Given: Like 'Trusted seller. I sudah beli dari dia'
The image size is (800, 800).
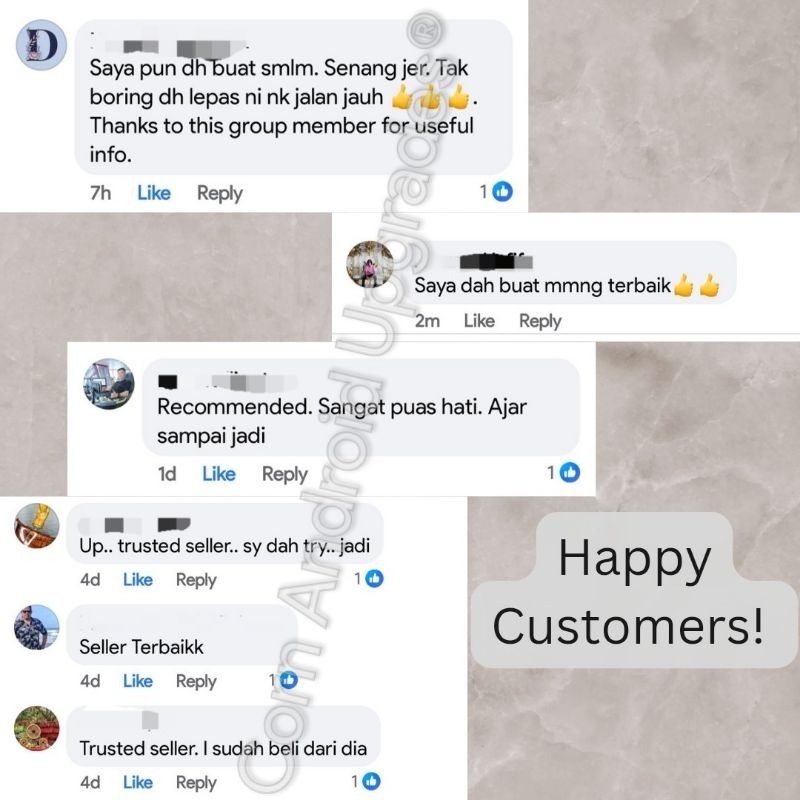Looking at the screenshot, I should point(138,782).
